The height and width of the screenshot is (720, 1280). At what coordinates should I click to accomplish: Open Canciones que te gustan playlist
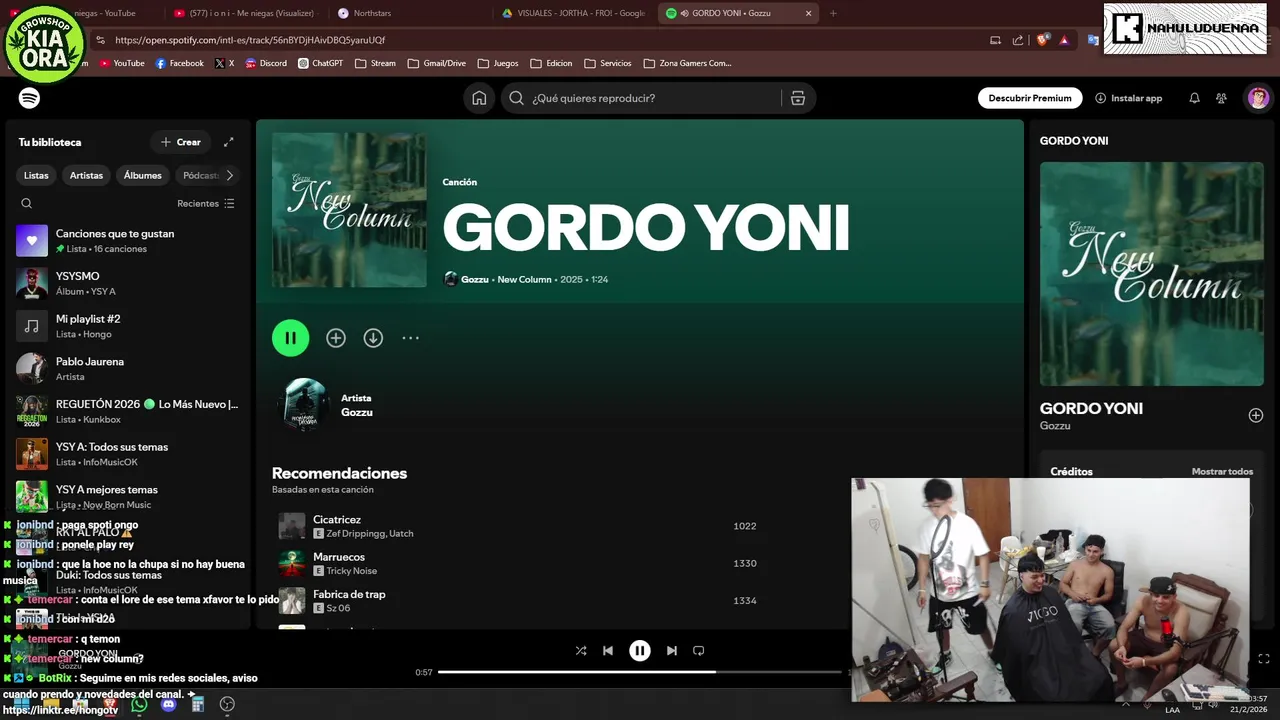click(x=128, y=240)
